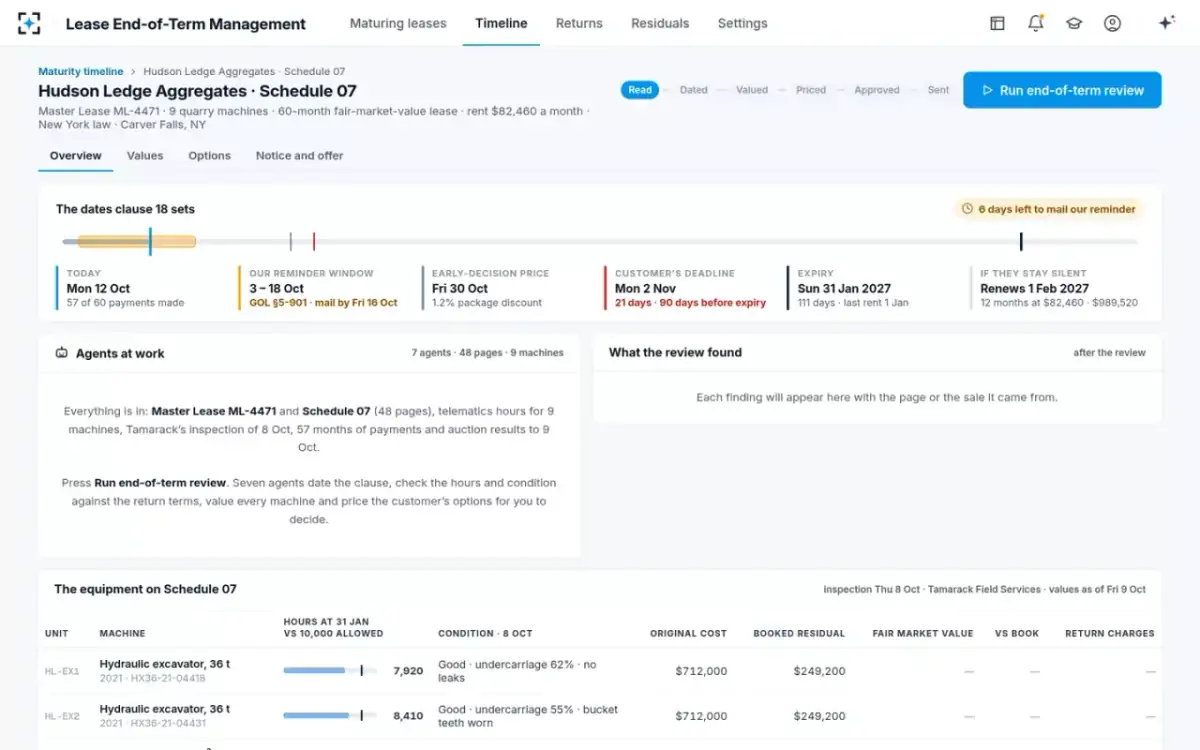Click the Dated stage step

coord(693,90)
